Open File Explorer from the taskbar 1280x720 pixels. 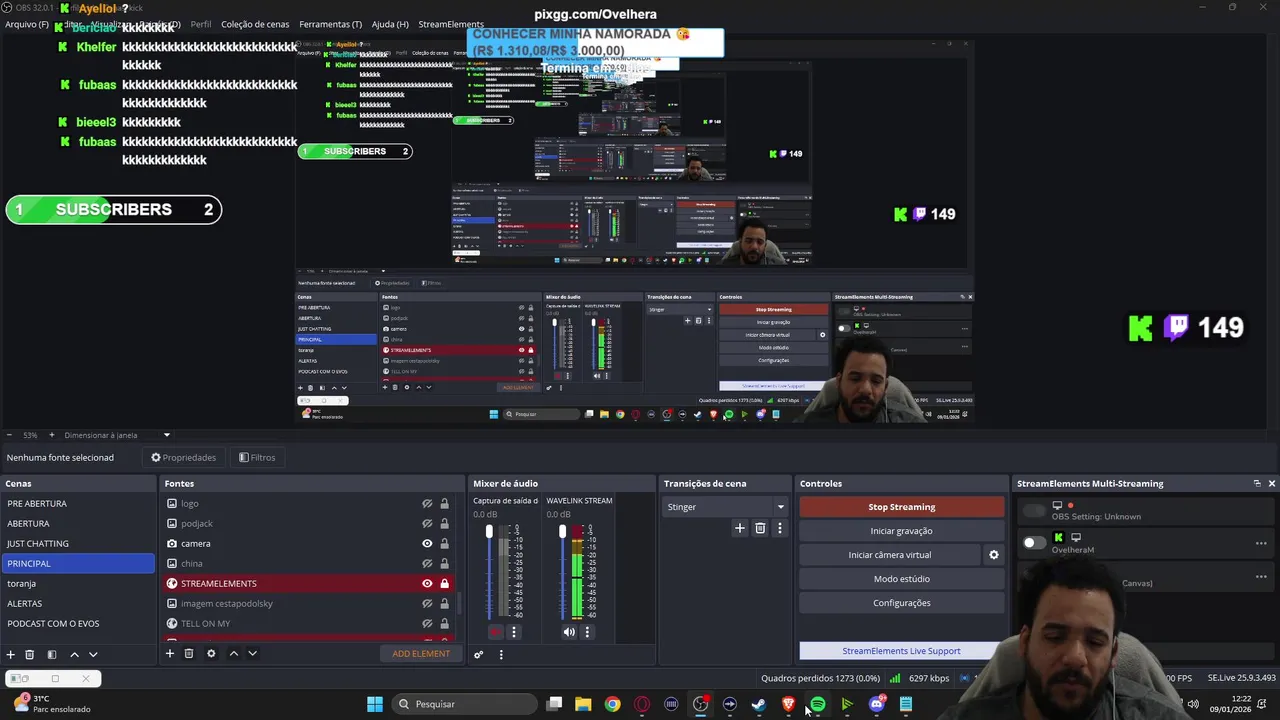[583, 704]
